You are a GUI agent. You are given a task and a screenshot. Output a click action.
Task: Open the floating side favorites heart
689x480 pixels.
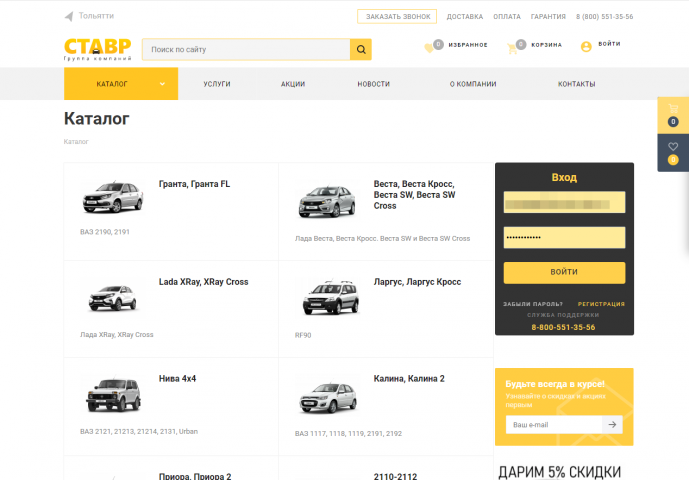(x=673, y=146)
